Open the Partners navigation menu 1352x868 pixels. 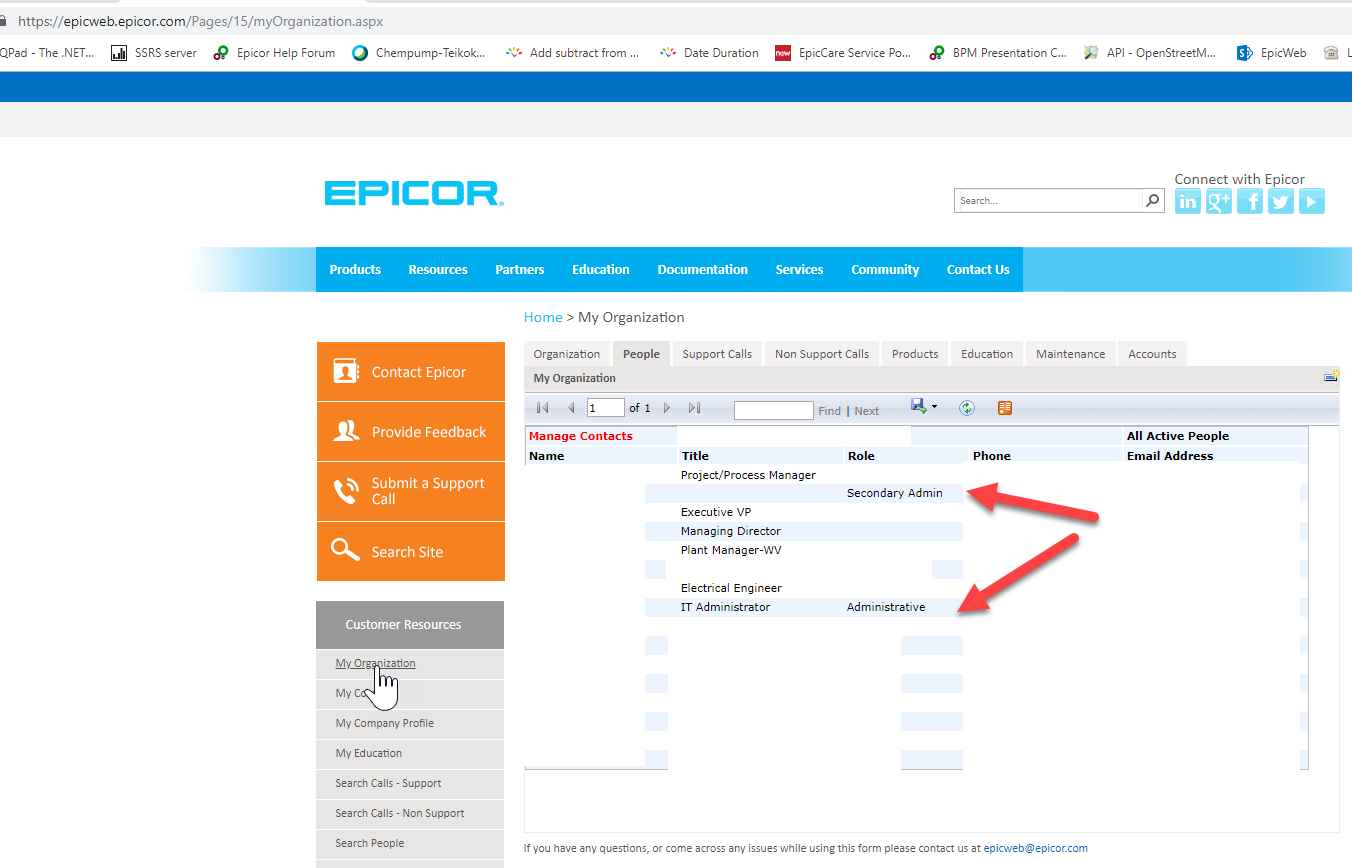tap(520, 269)
